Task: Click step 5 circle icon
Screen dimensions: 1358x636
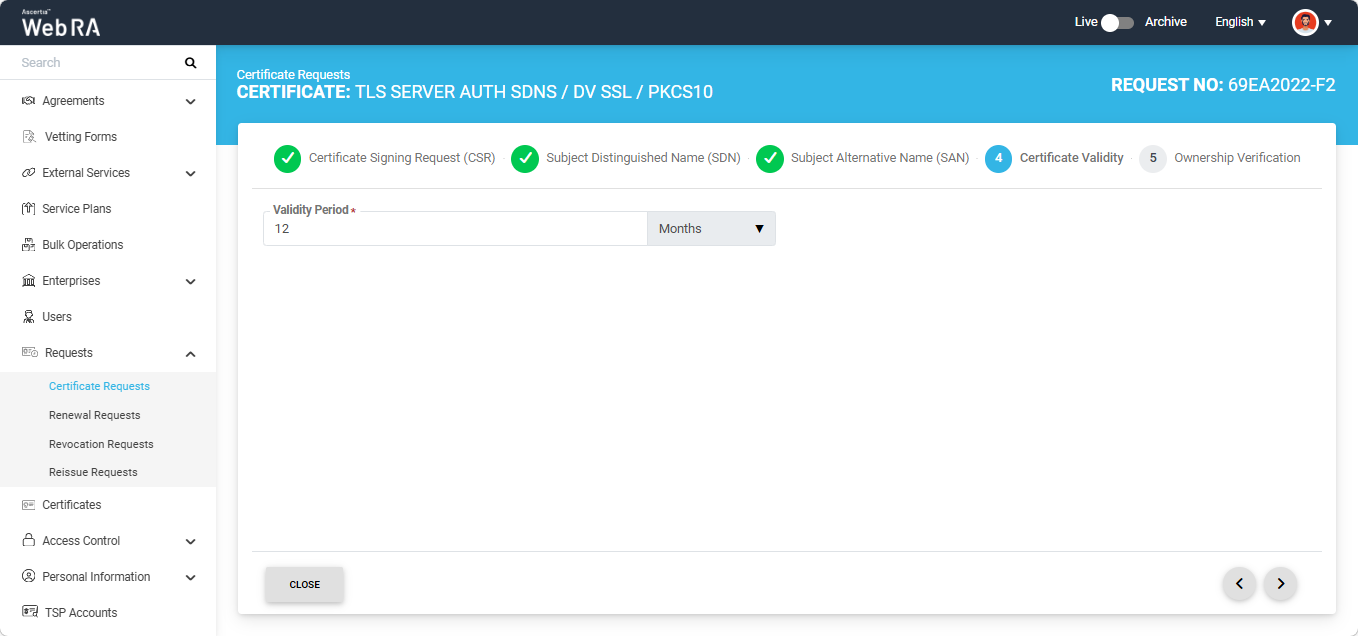Action: (x=1153, y=159)
